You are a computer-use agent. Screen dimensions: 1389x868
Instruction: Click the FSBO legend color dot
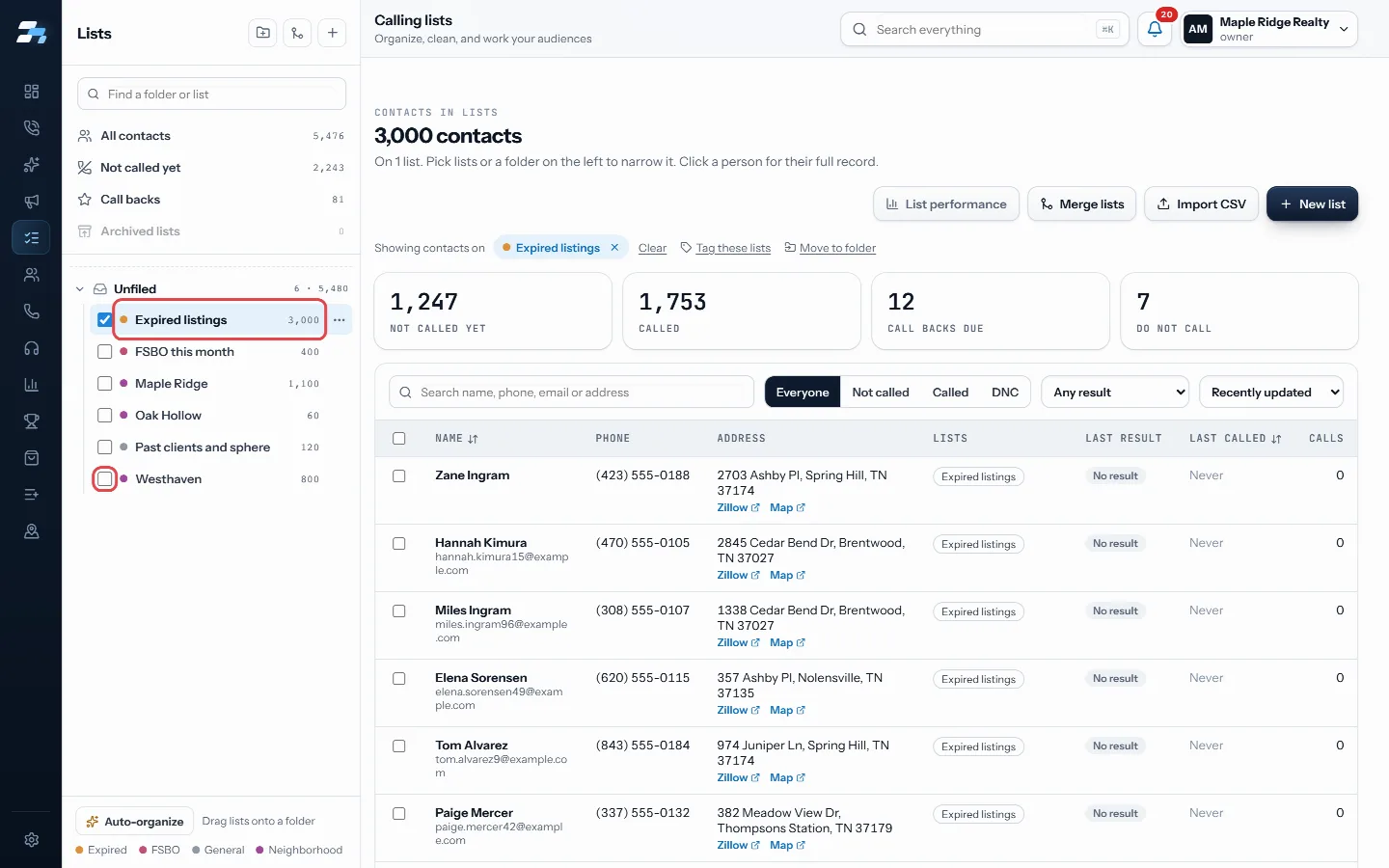tap(143, 850)
